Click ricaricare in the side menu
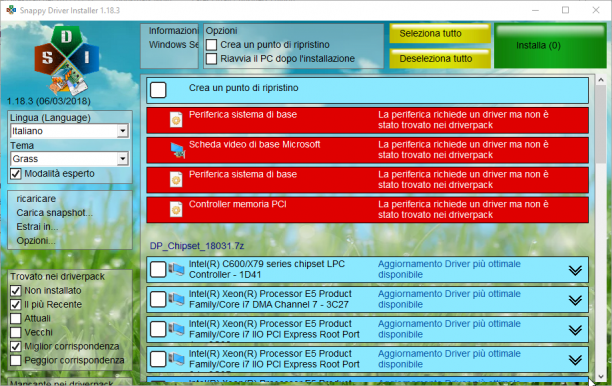 36,199
